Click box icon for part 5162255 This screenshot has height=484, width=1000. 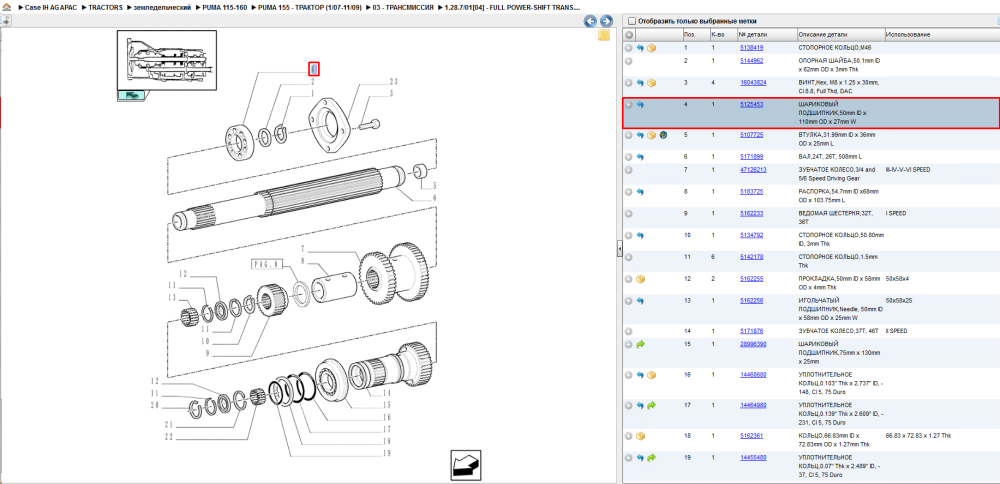coord(640,279)
